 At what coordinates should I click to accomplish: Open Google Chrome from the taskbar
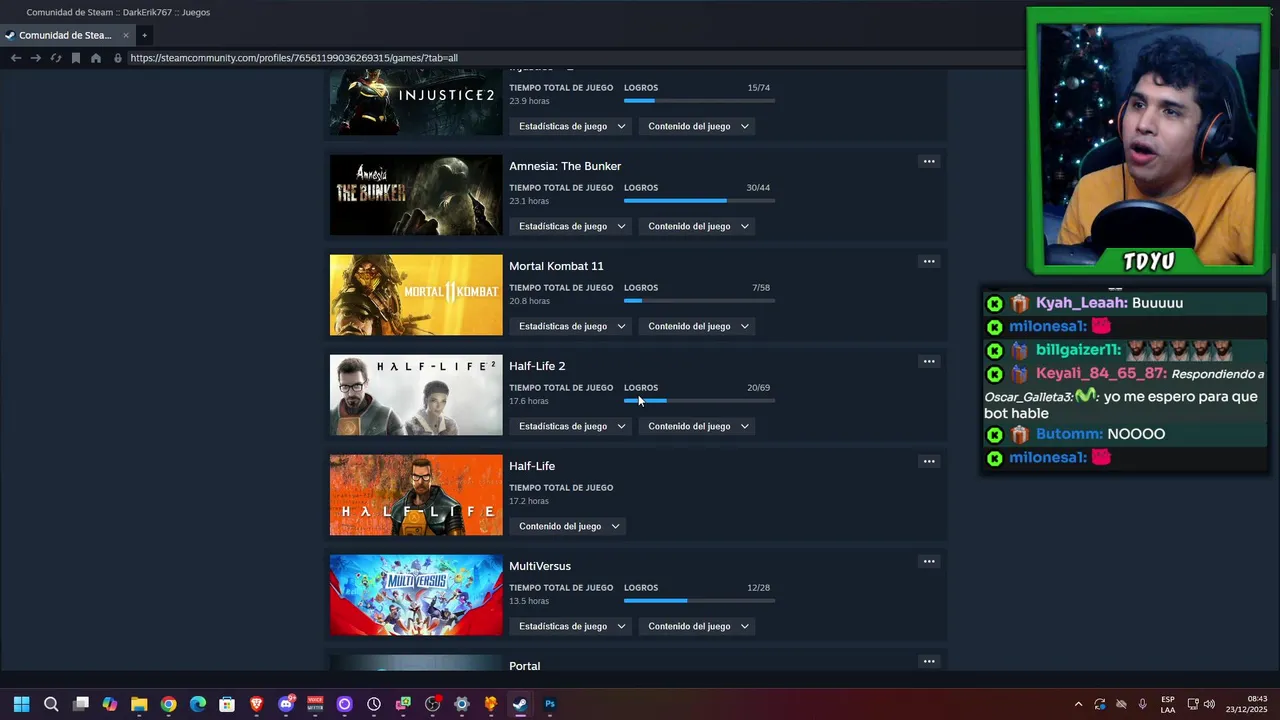point(169,704)
